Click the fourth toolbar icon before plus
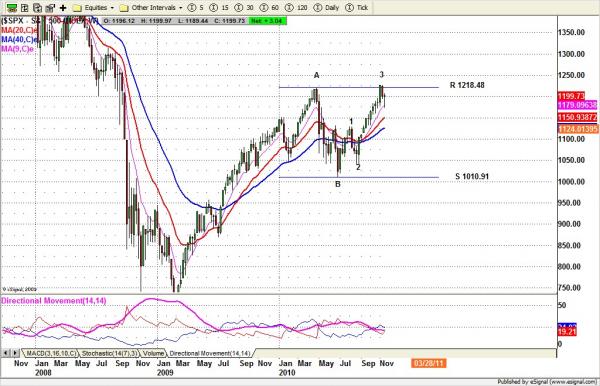This screenshot has width=600, height=386. 50,8
